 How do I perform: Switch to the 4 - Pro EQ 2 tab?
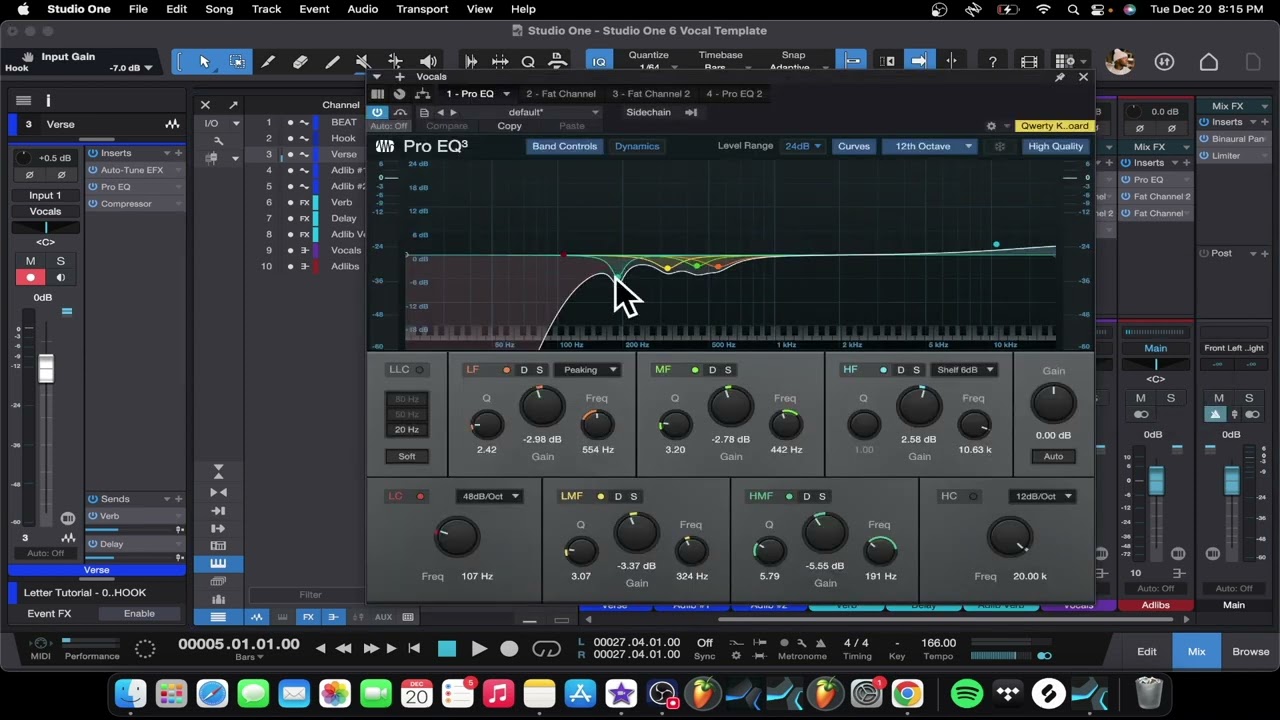pos(734,94)
